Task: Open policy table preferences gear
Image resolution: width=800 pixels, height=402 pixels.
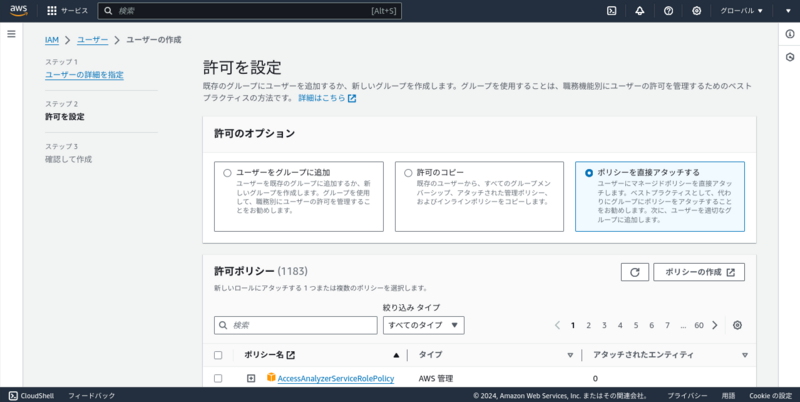Action: click(737, 325)
